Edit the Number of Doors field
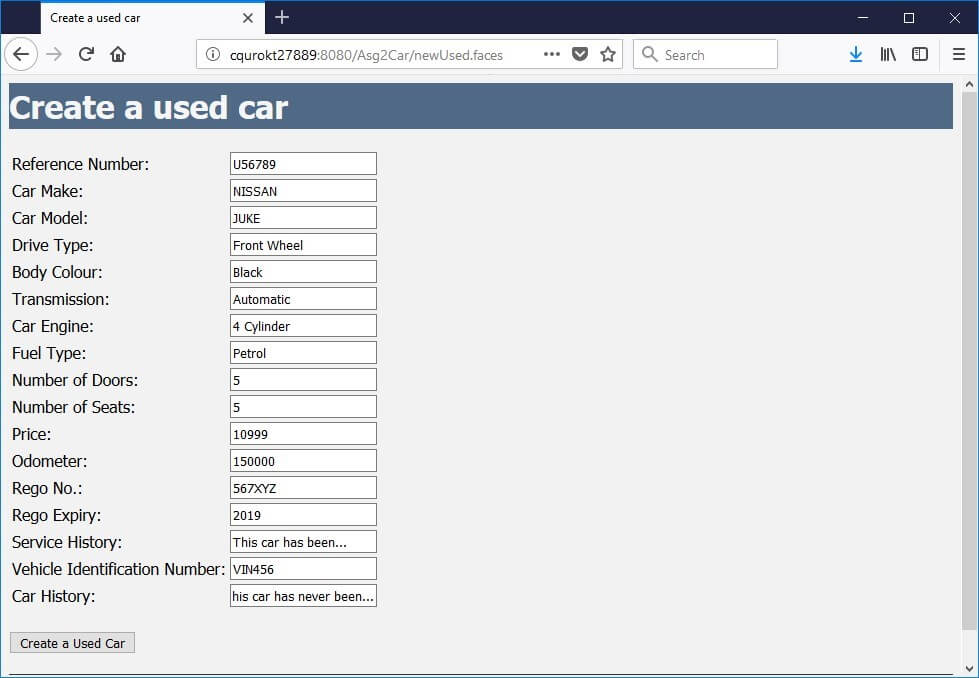 click(x=303, y=380)
